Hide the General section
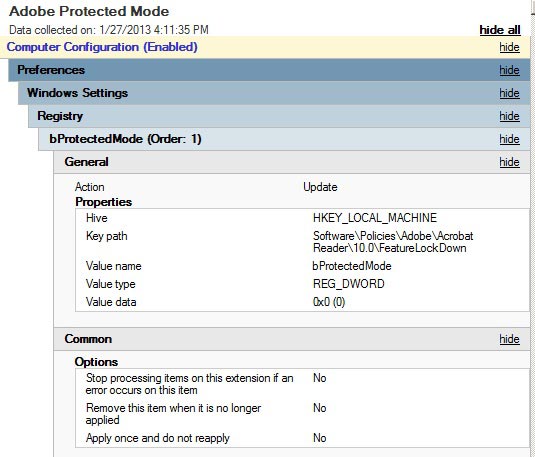Viewport: 535px width, 457px height. pyautogui.click(x=509, y=162)
